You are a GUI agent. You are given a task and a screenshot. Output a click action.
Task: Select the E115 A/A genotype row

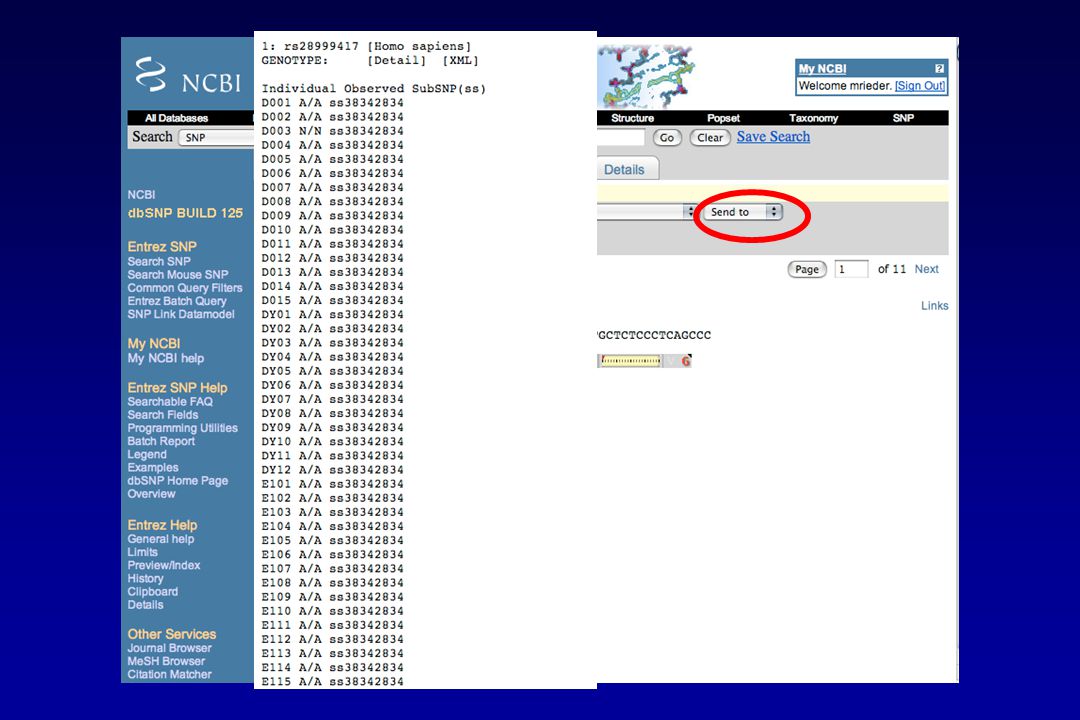(x=333, y=682)
